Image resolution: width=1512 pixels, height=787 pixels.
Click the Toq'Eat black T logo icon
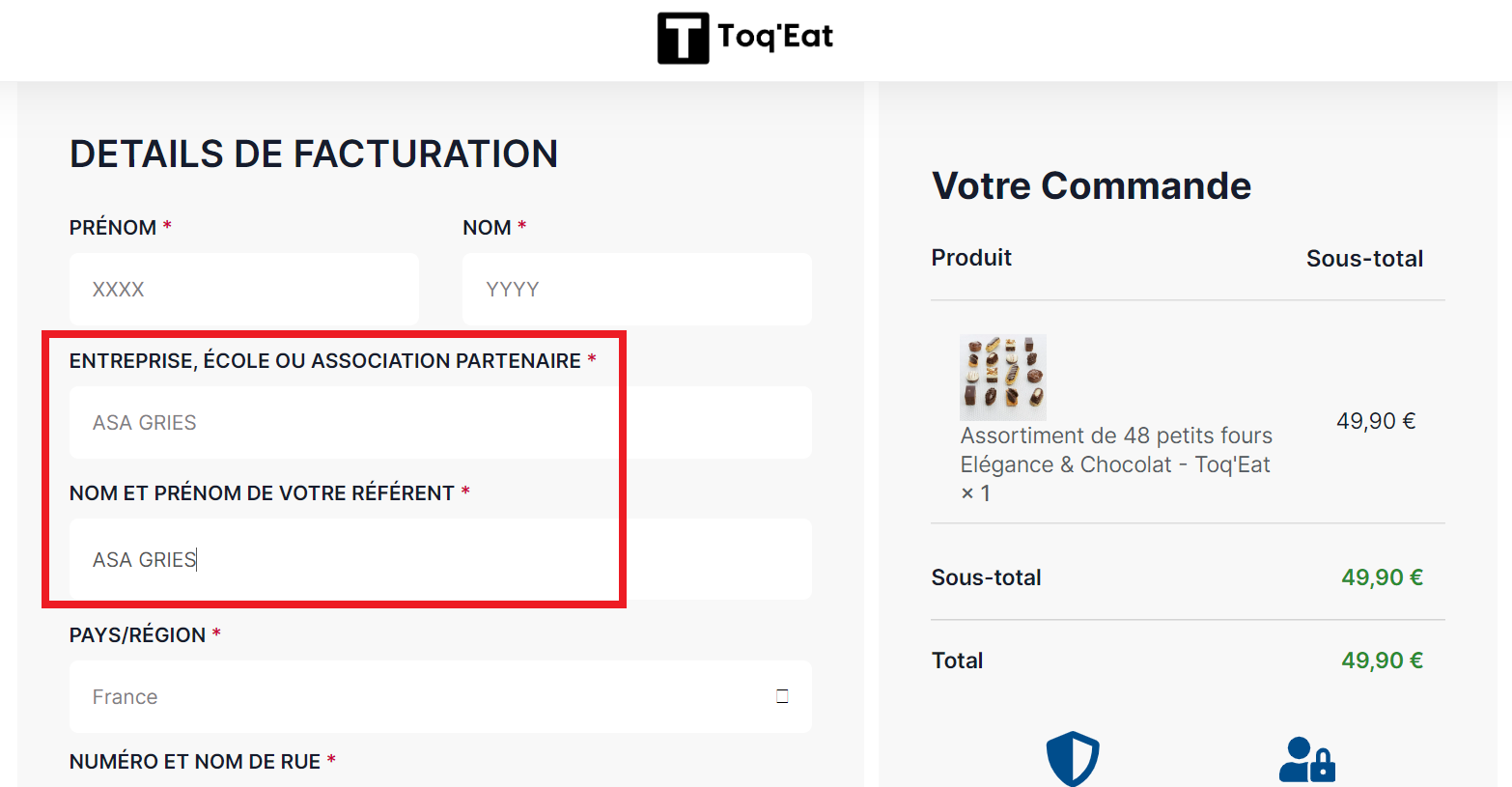coord(683,38)
